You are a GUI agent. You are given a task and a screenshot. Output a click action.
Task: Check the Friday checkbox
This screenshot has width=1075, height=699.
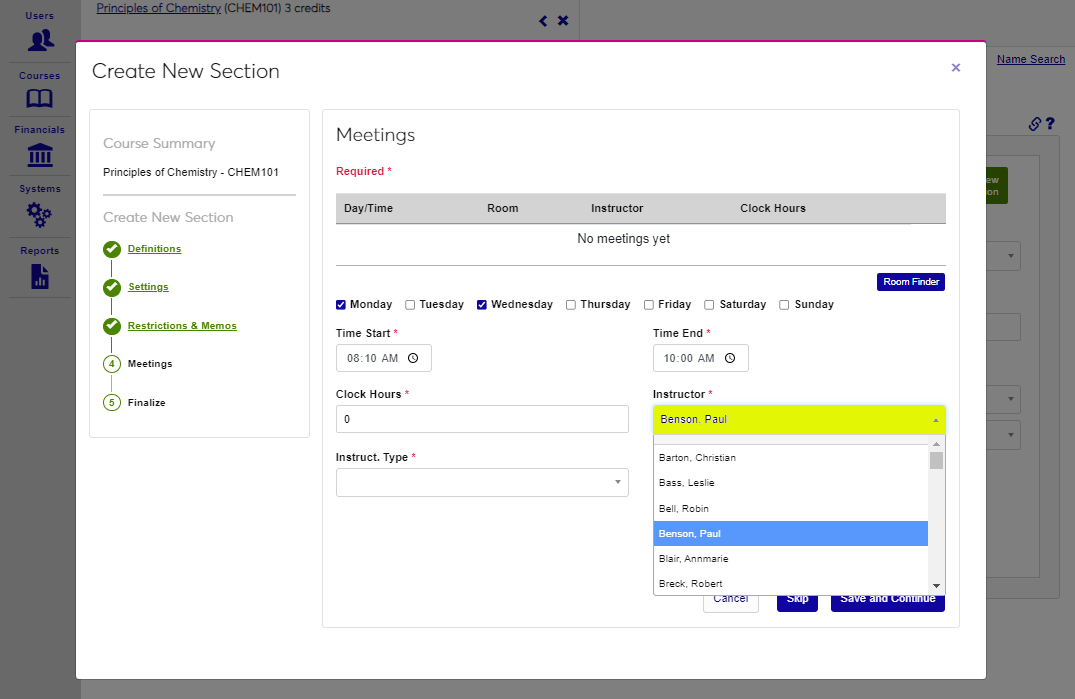click(x=649, y=305)
